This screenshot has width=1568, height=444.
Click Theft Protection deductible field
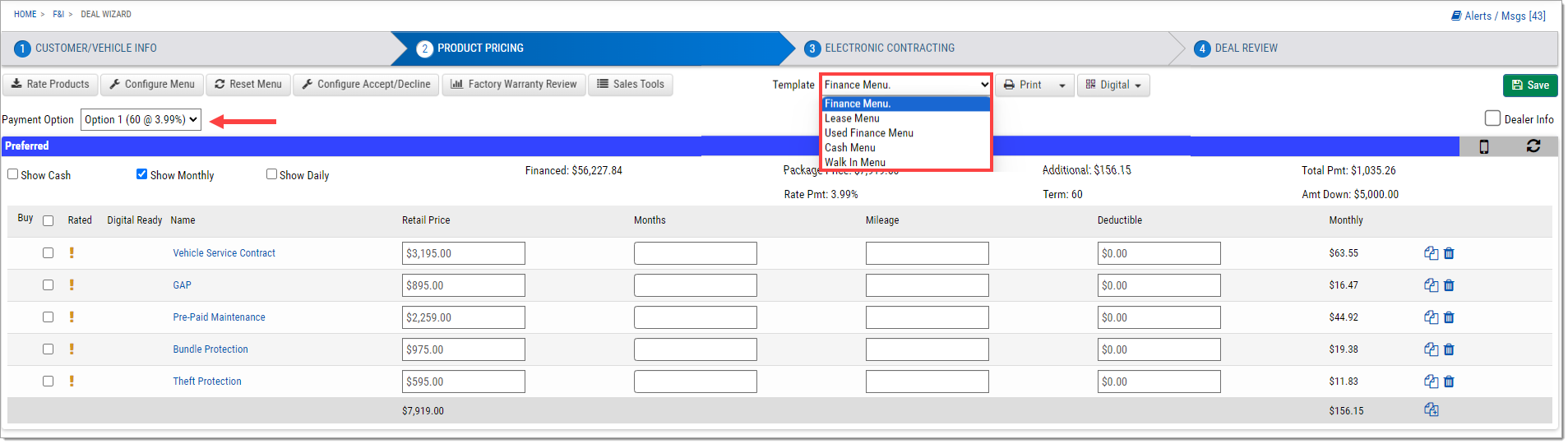pos(1159,382)
